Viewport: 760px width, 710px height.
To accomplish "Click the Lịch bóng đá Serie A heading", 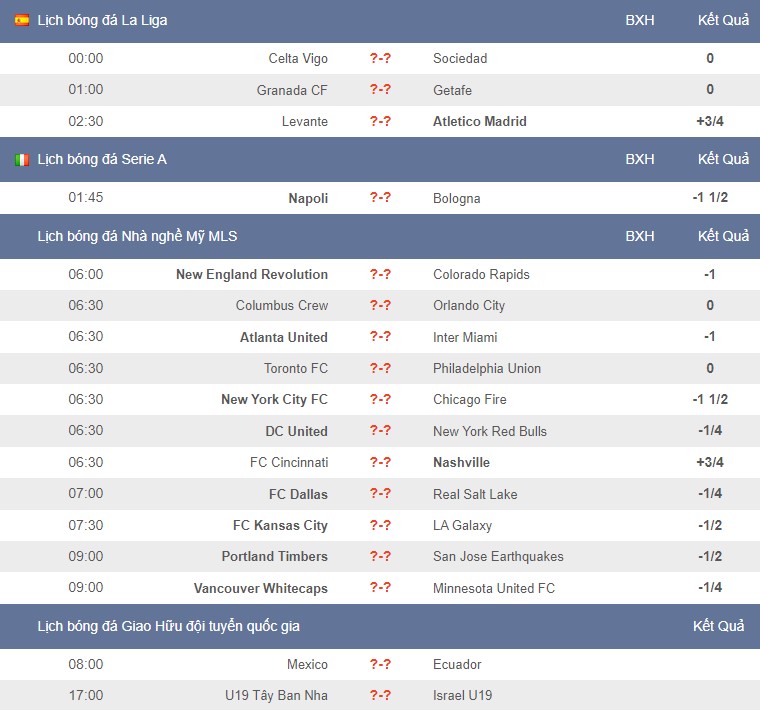I will (x=102, y=159).
